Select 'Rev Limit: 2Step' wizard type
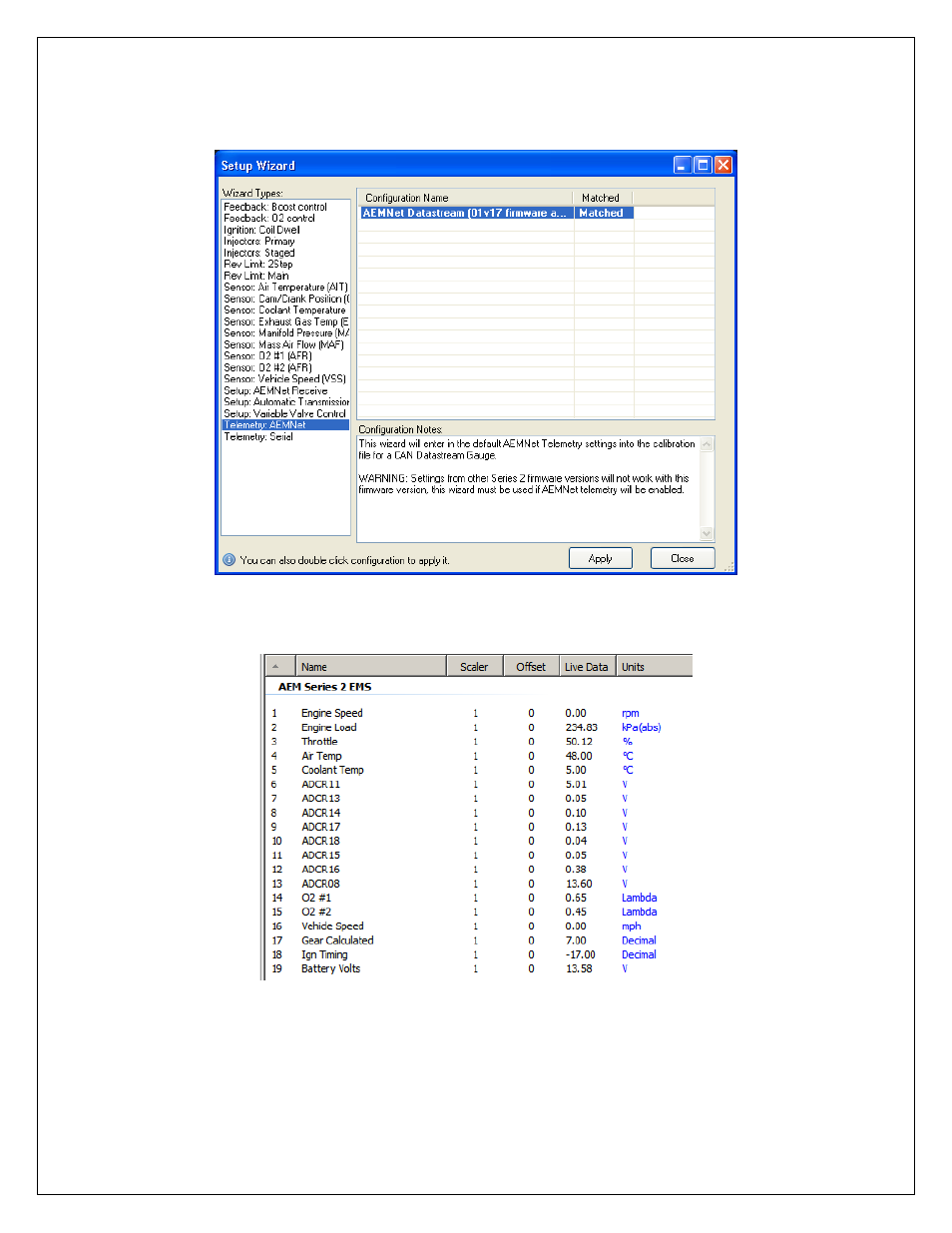952x1233 pixels. coord(258,264)
